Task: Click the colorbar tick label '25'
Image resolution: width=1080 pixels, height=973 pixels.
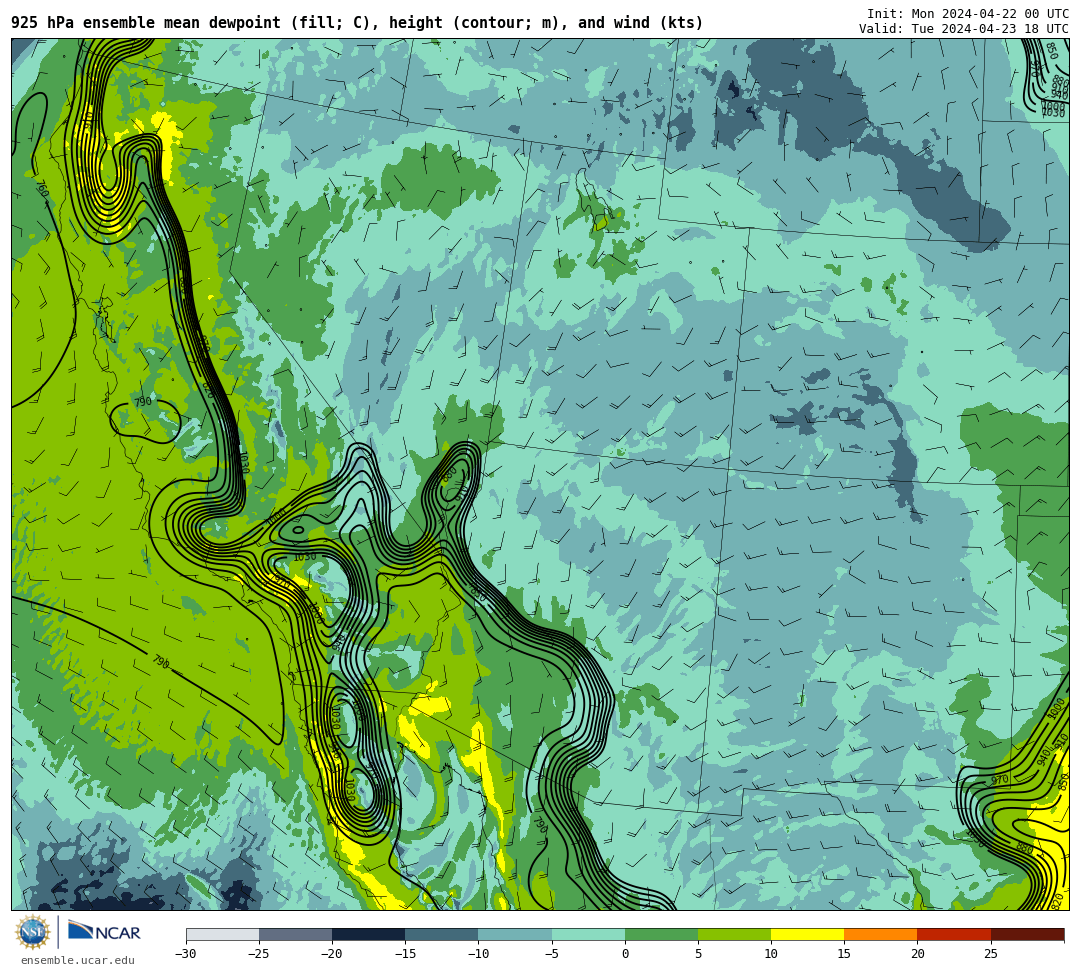Action: (991, 954)
